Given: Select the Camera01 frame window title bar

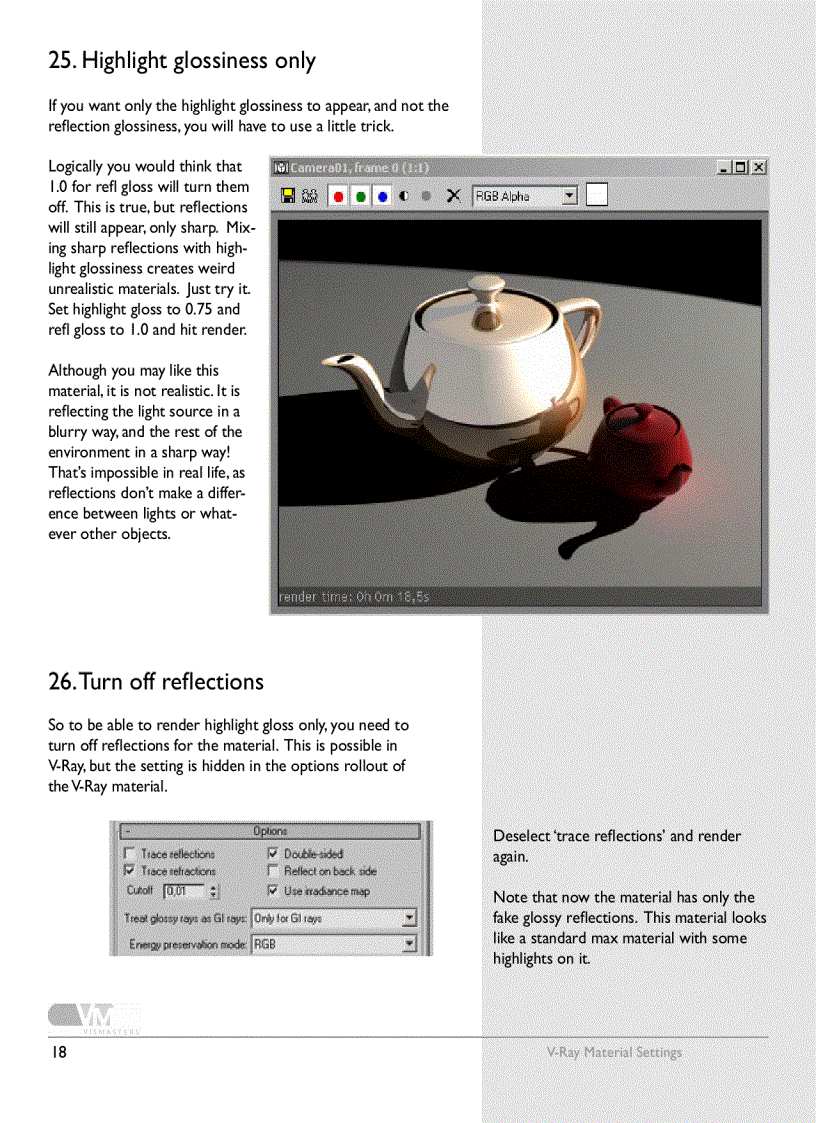Looking at the screenshot, I should (400, 168).
